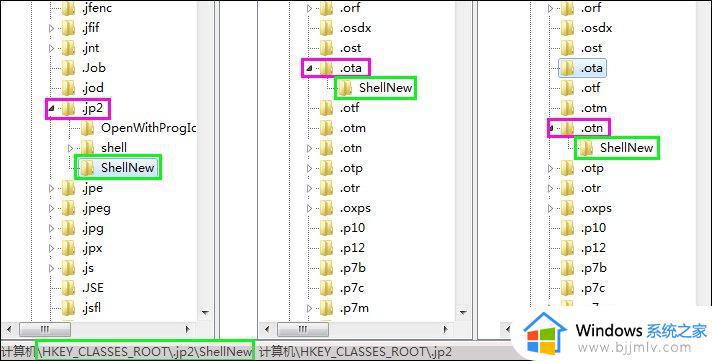Select the highlighted .ota key in right pane

(582, 68)
